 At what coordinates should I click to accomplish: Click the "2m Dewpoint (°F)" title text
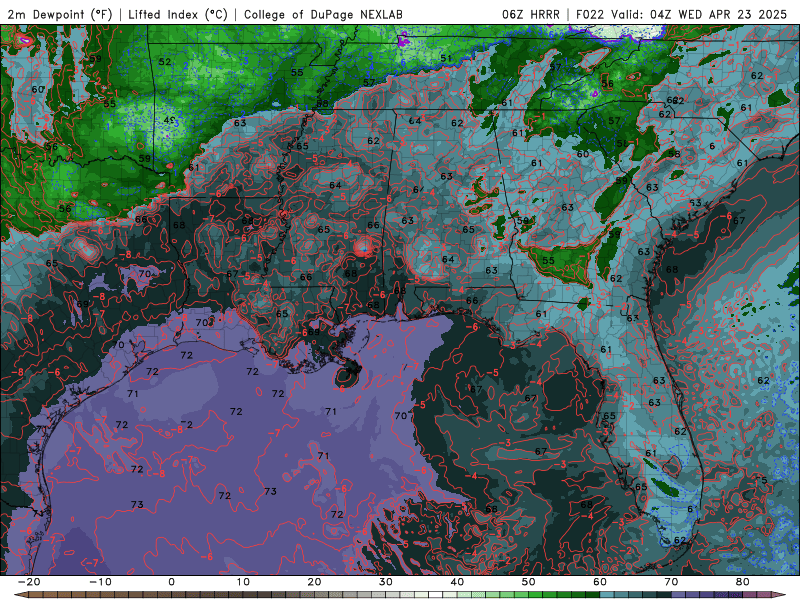(59, 14)
